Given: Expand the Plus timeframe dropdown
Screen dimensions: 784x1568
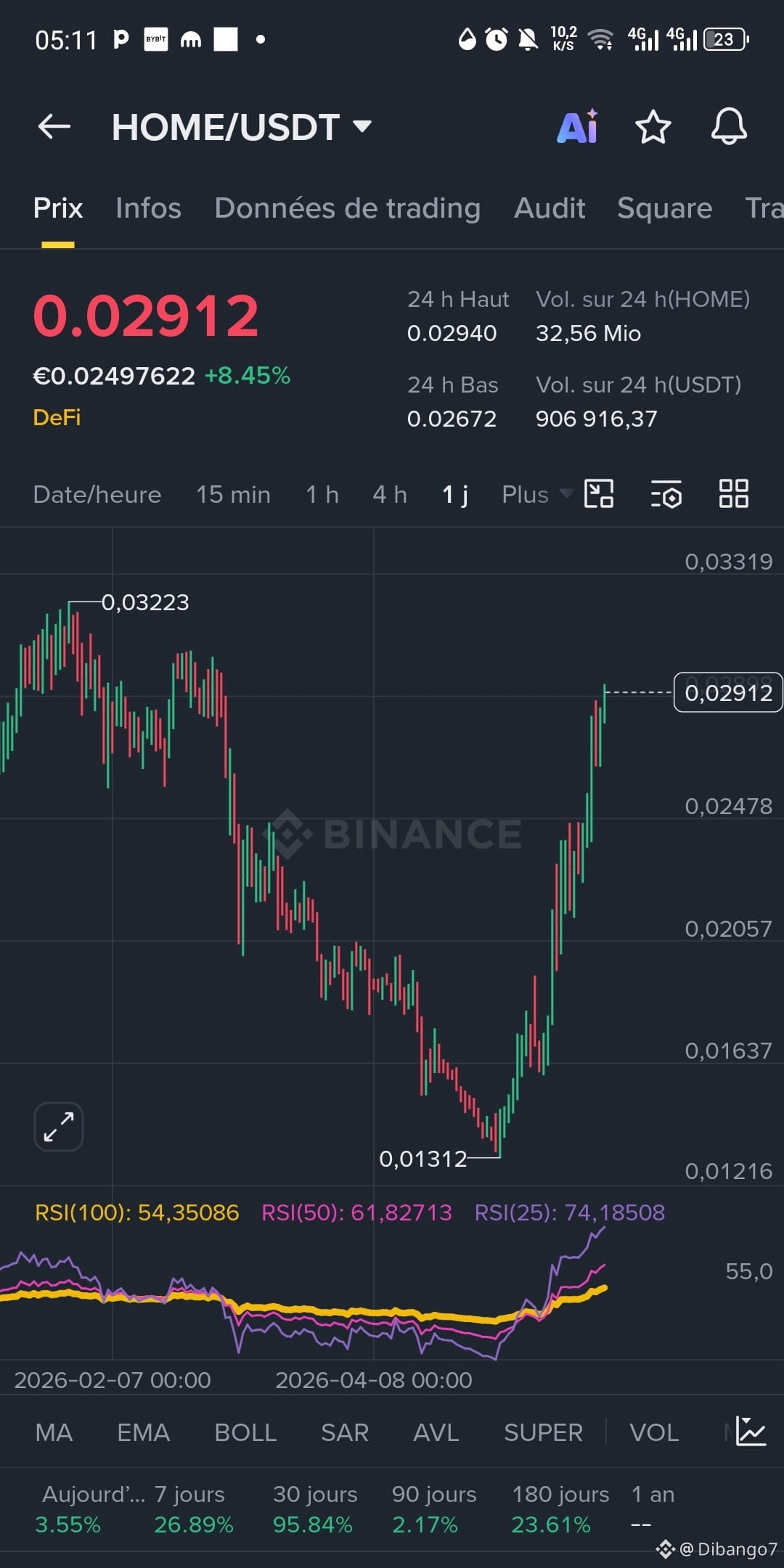Looking at the screenshot, I should 537,494.
